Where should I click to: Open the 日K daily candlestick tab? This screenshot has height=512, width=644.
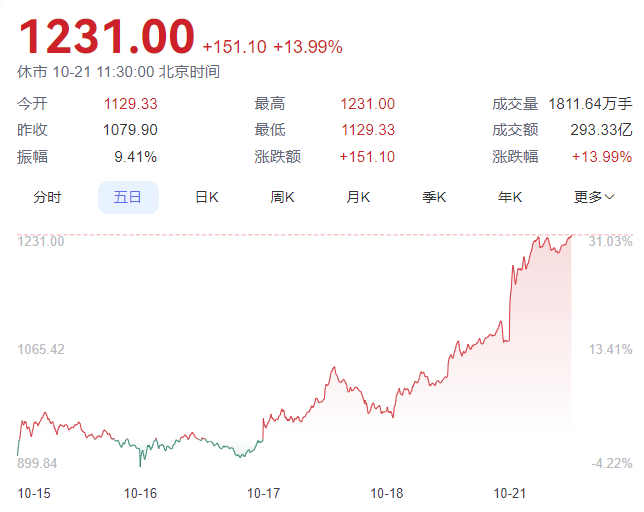pos(206,197)
